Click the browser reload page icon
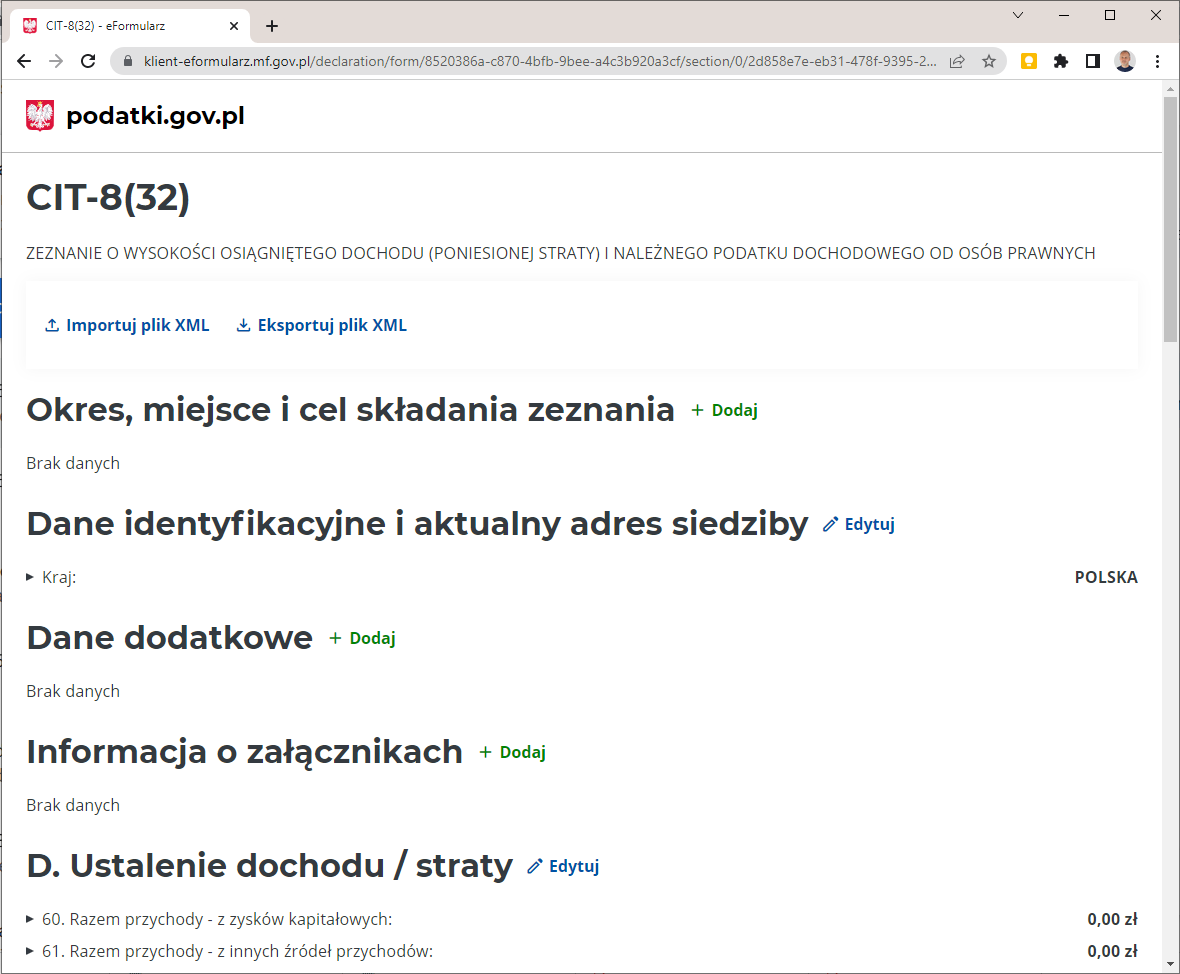Screen dimensions: 1180x974 coord(88,61)
